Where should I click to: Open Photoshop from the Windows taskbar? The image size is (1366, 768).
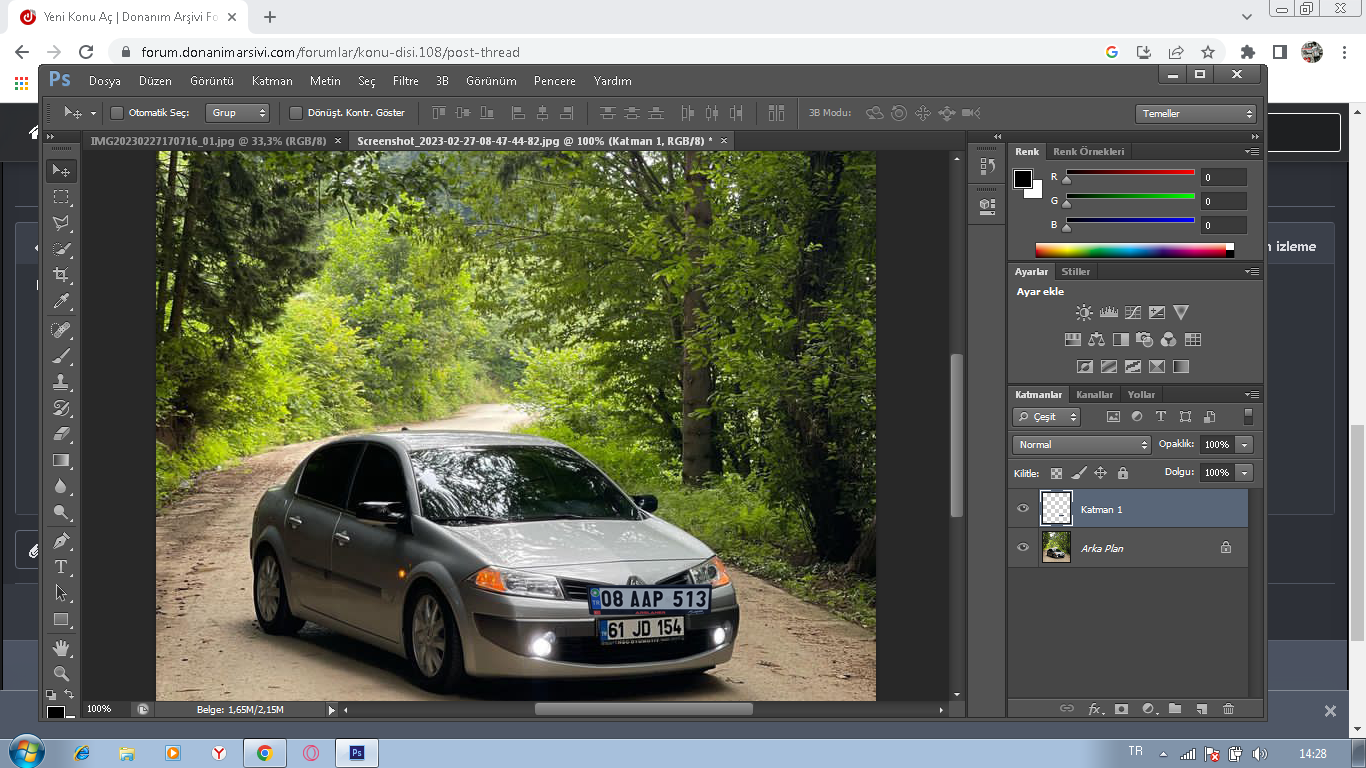(357, 753)
